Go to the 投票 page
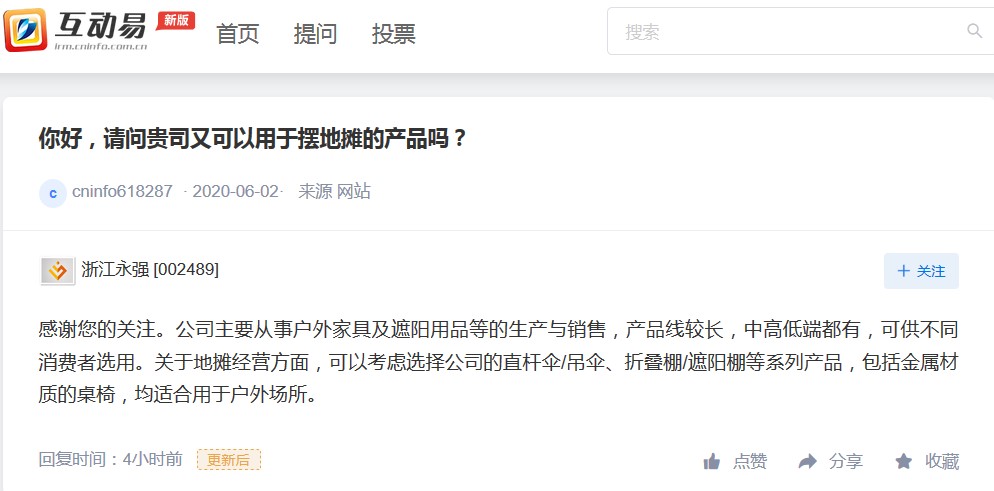The height and width of the screenshot is (491, 994). [x=394, y=34]
